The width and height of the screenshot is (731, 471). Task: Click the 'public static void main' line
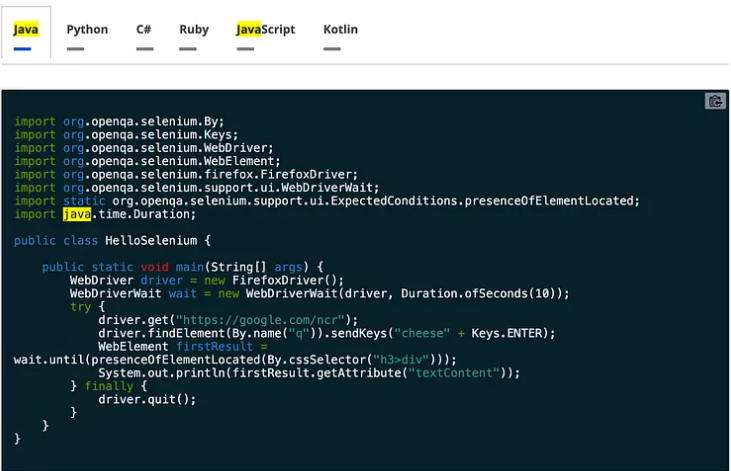[183, 267]
